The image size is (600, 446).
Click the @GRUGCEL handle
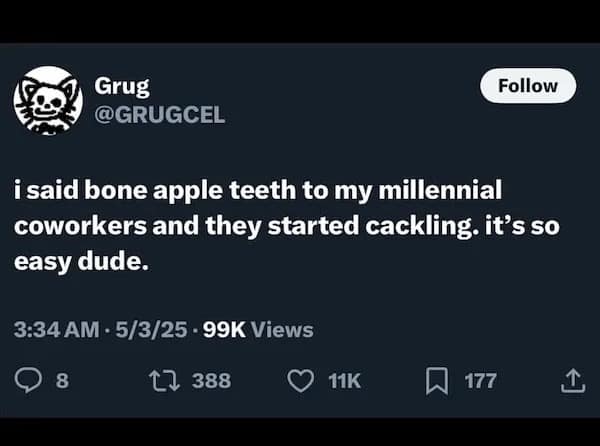point(160,114)
